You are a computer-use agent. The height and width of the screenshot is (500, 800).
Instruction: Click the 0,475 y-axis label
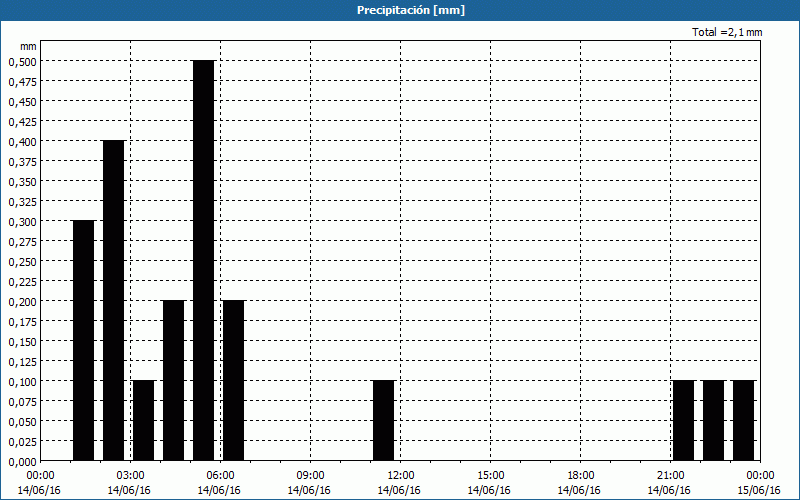point(22,82)
